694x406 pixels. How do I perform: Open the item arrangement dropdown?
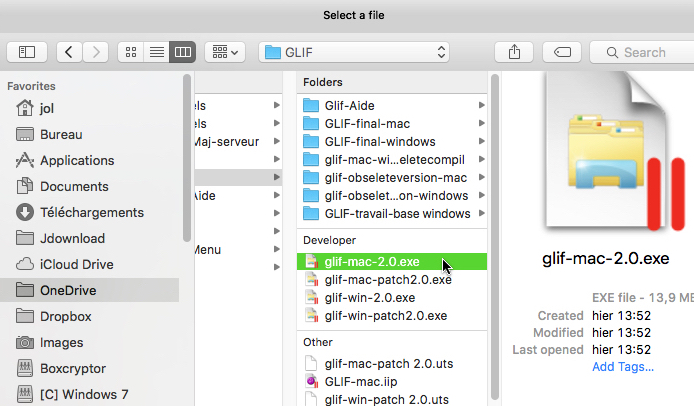[224, 52]
